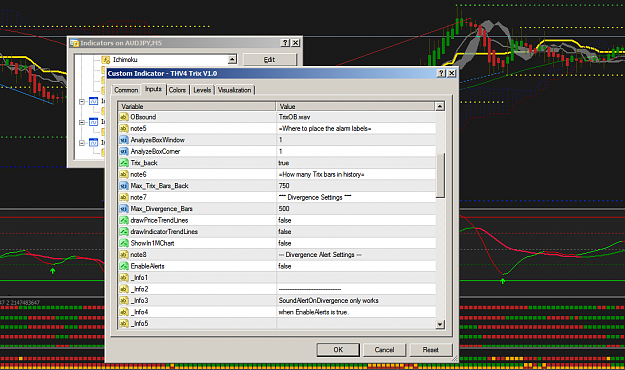Click the _Info4 string icon
Viewport: 625px width, 370px height.
point(124,312)
